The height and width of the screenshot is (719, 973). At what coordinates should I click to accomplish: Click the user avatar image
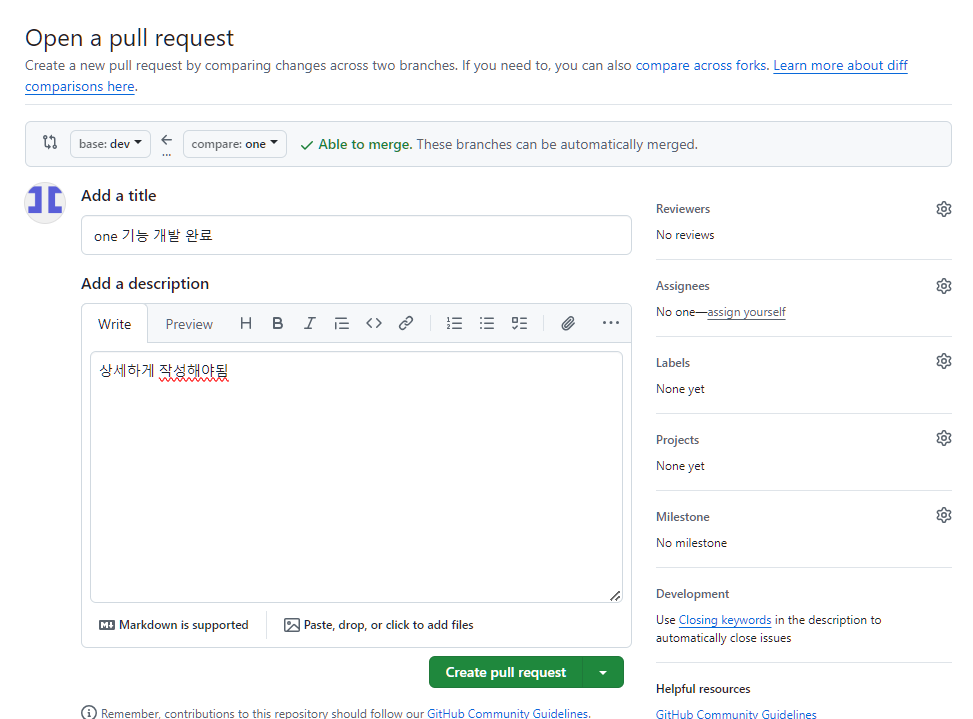pos(45,203)
